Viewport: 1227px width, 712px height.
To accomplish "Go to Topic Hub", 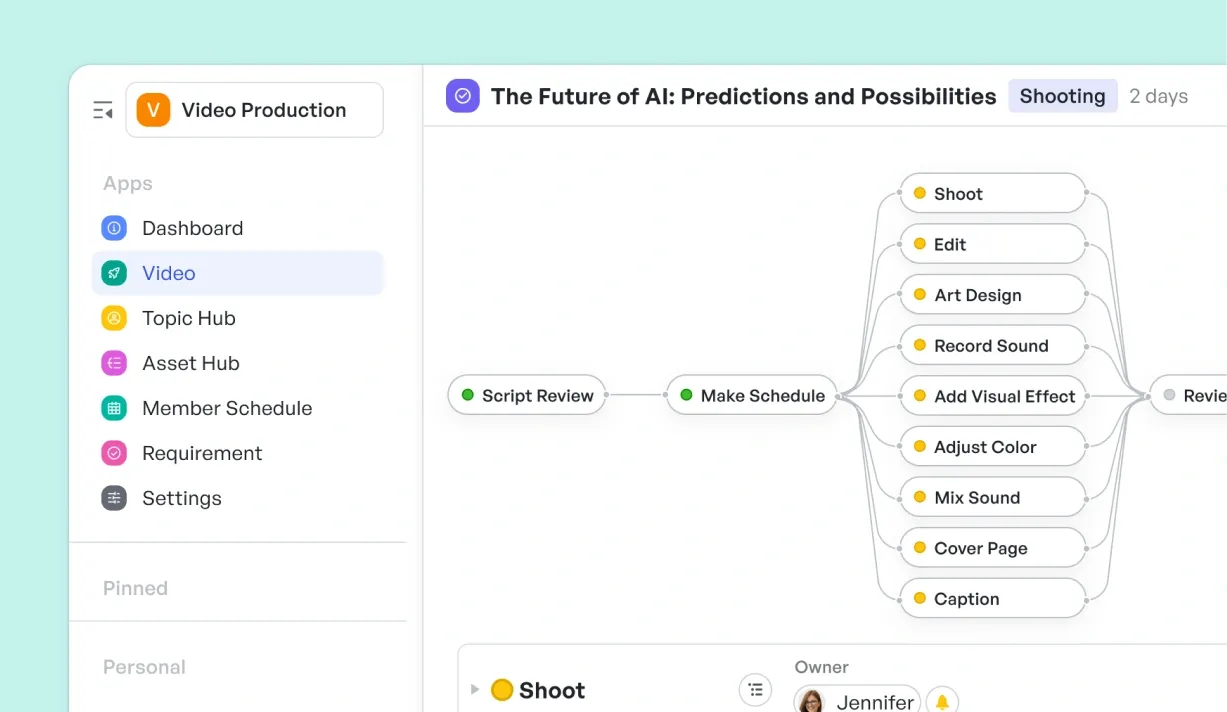I will [237, 318].
